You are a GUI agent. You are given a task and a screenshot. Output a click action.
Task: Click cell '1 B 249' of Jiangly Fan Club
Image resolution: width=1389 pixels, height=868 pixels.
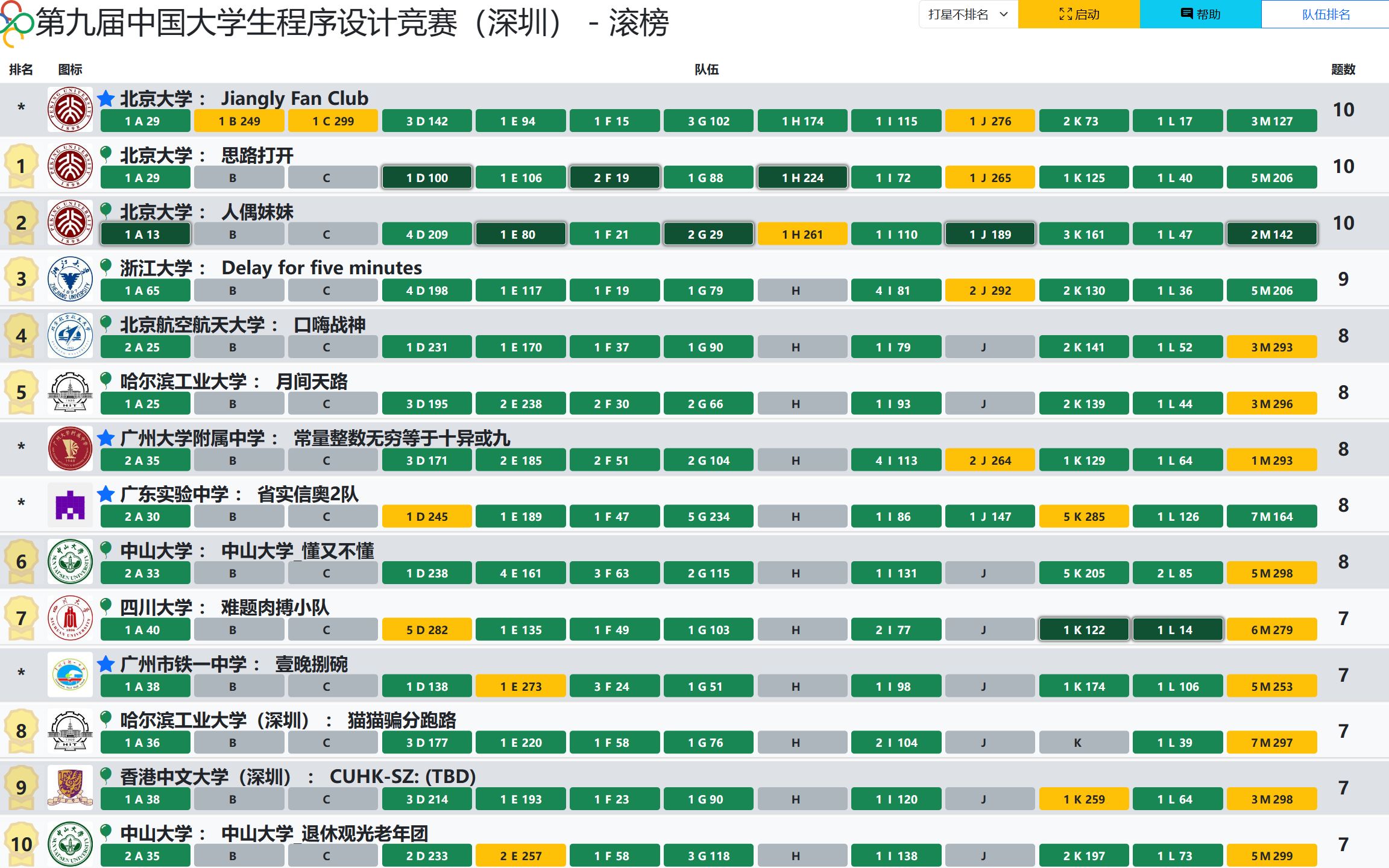(239, 121)
